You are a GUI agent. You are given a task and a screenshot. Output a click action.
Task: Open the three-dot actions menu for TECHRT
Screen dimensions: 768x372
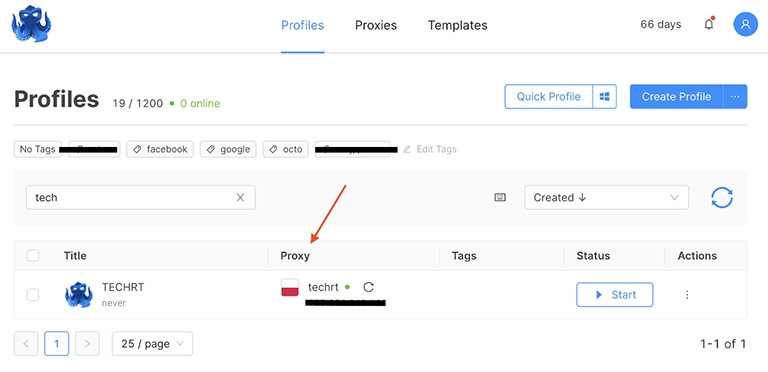(x=687, y=295)
